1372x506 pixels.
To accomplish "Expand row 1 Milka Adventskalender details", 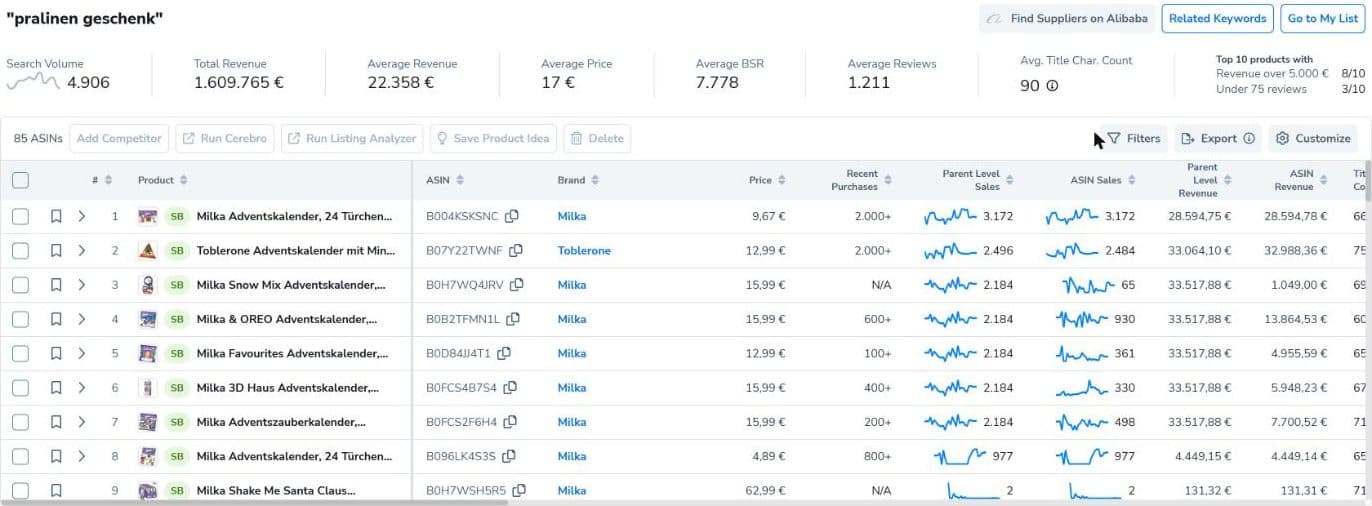I will [x=82, y=216].
